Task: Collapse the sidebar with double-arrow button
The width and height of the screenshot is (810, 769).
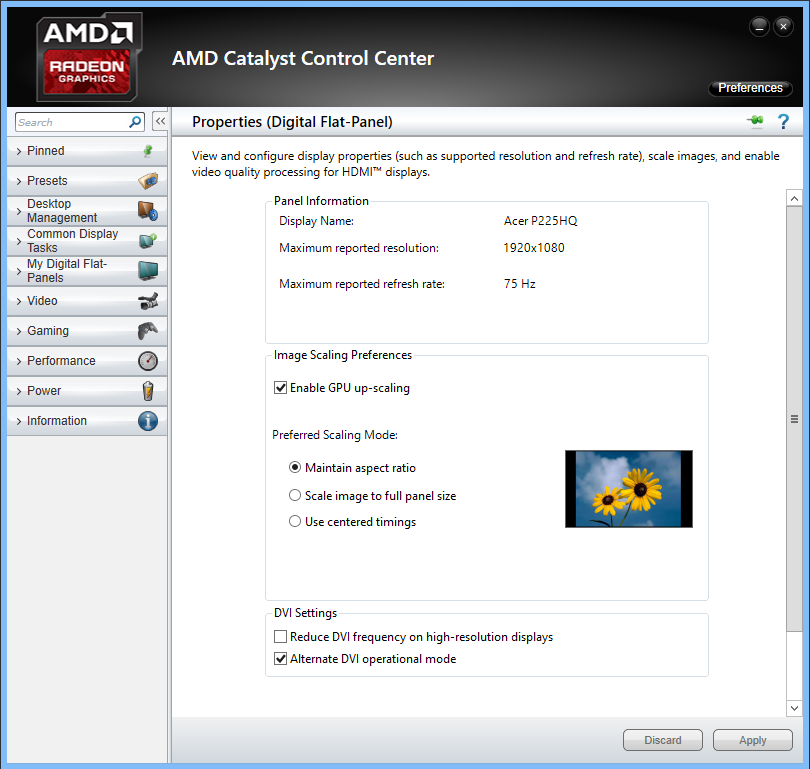Action: [160, 121]
